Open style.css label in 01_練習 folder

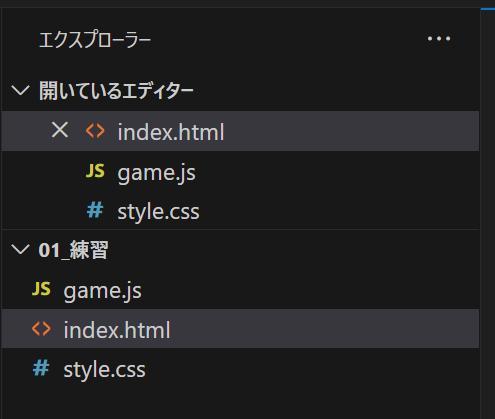[x=104, y=369]
